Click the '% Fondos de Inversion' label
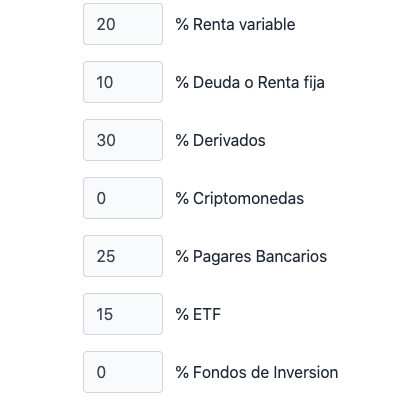405x398 pixels. coord(257,372)
